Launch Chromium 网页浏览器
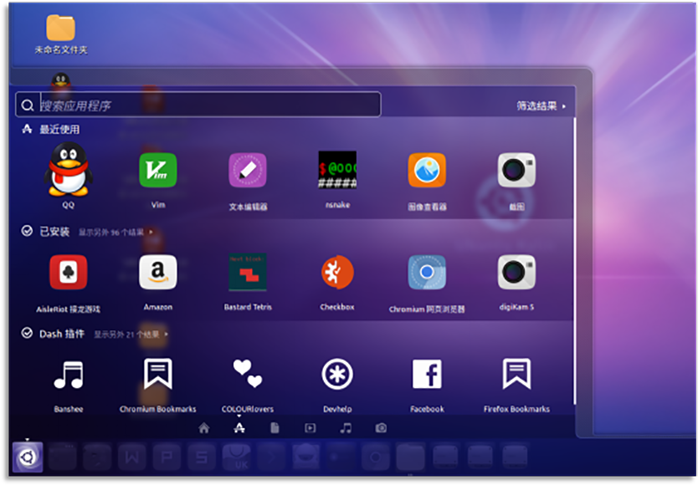 click(x=427, y=273)
